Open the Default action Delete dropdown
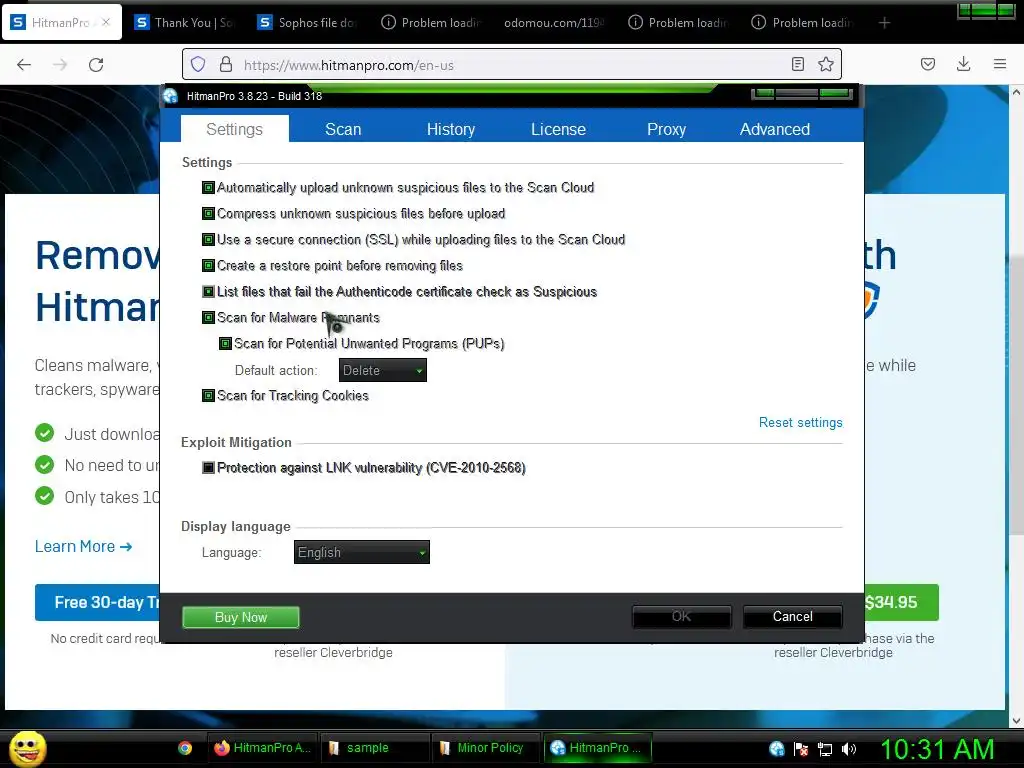 point(383,370)
